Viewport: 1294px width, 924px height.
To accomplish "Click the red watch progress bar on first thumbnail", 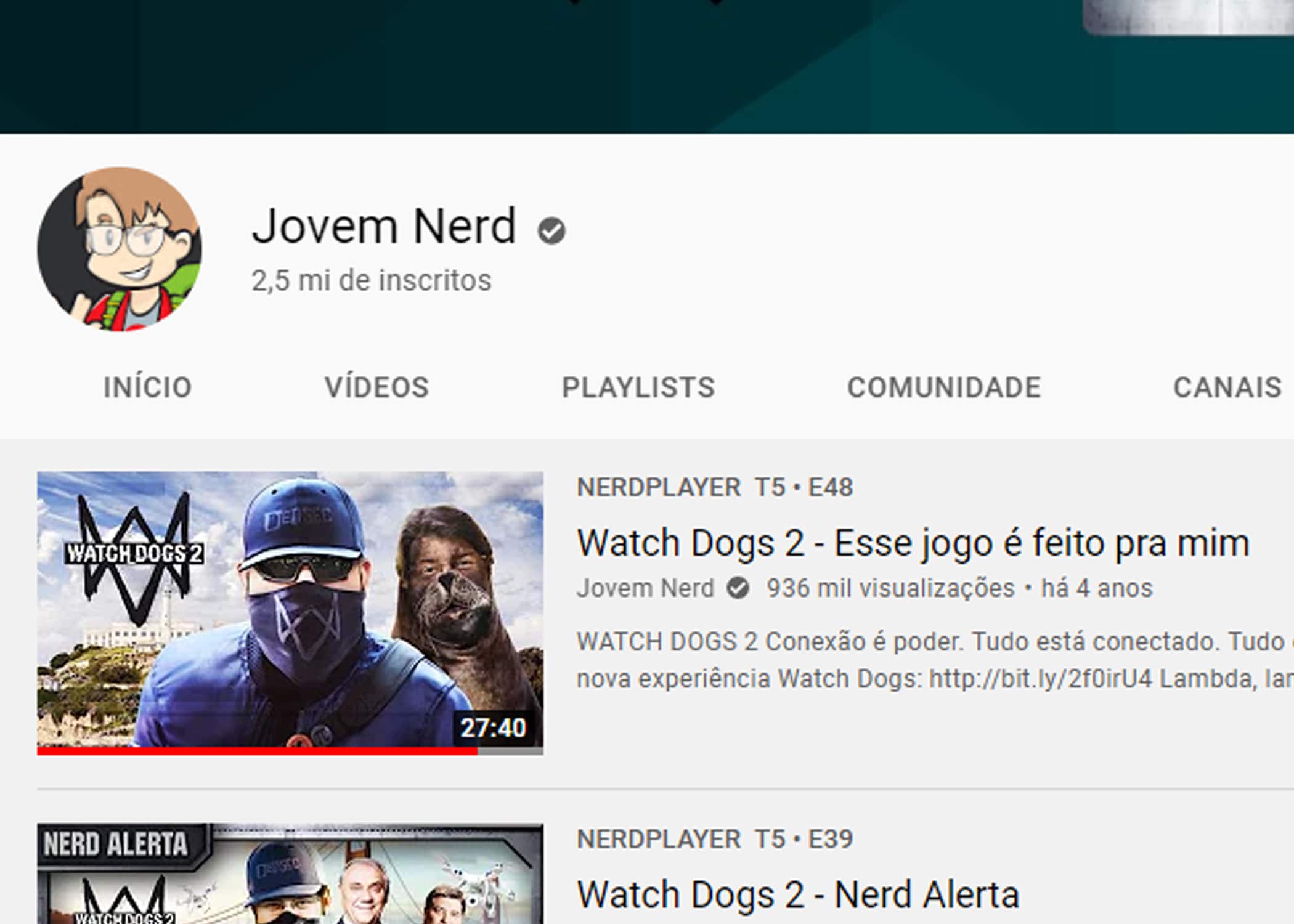I will click(257, 751).
